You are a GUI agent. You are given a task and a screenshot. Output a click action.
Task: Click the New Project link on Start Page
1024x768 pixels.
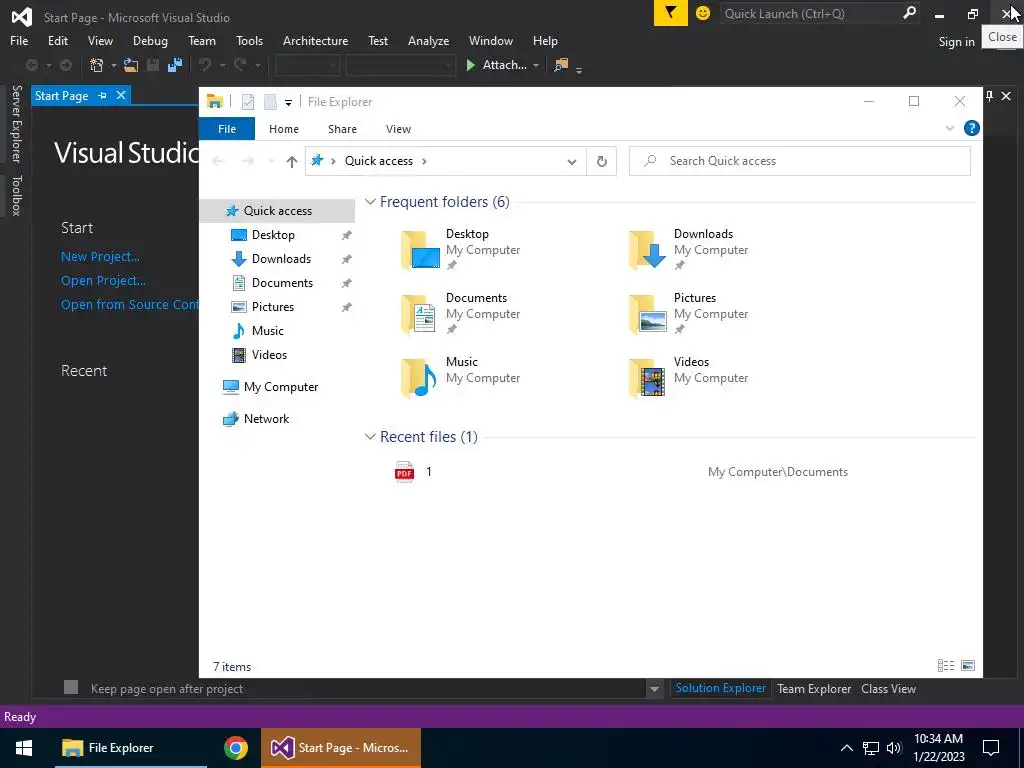coord(100,257)
